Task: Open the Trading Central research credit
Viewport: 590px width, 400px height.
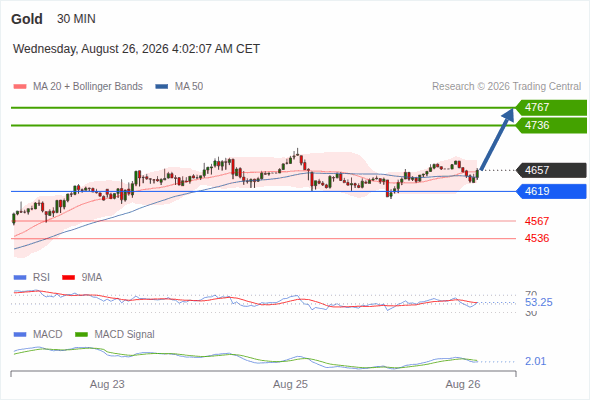Action: tap(506, 87)
